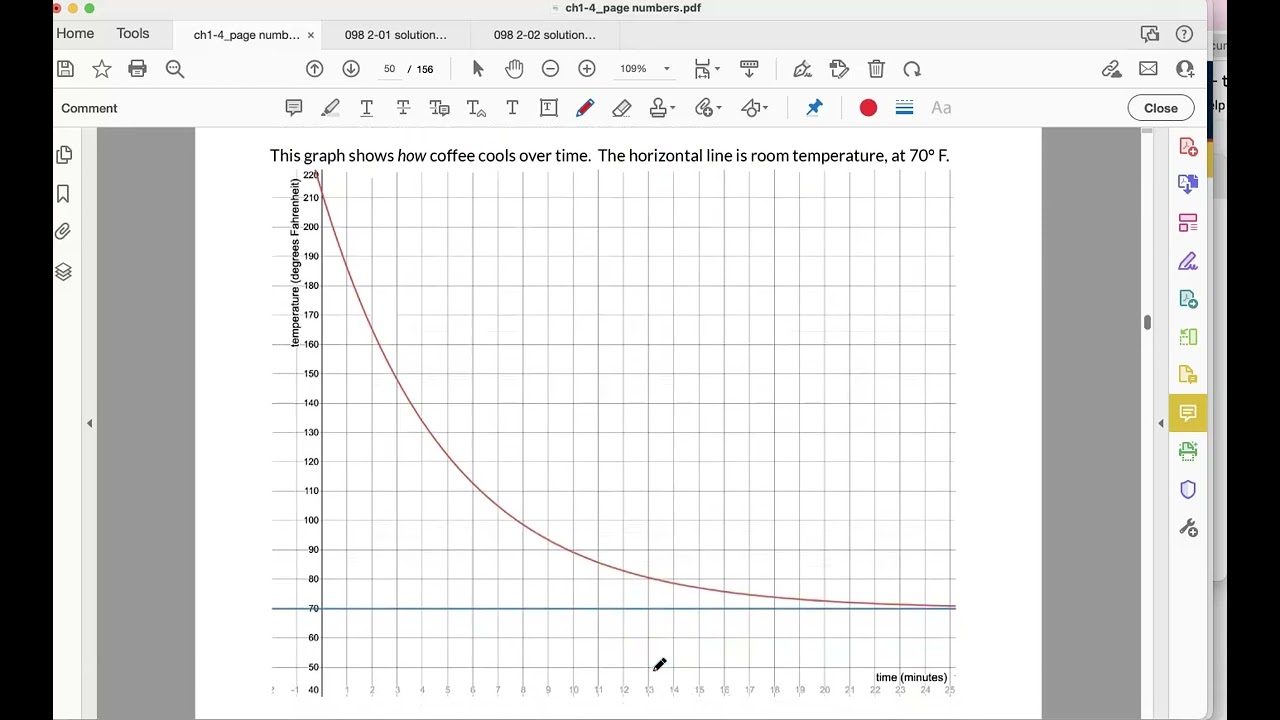
Task: Toggle the hand pan tool
Action: point(514,69)
